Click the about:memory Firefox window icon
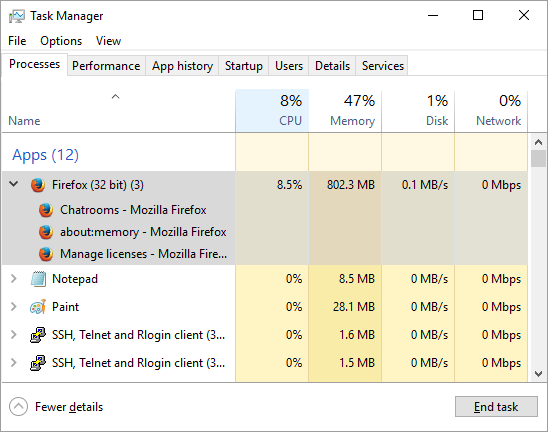The image size is (548, 432). click(x=46, y=232)
